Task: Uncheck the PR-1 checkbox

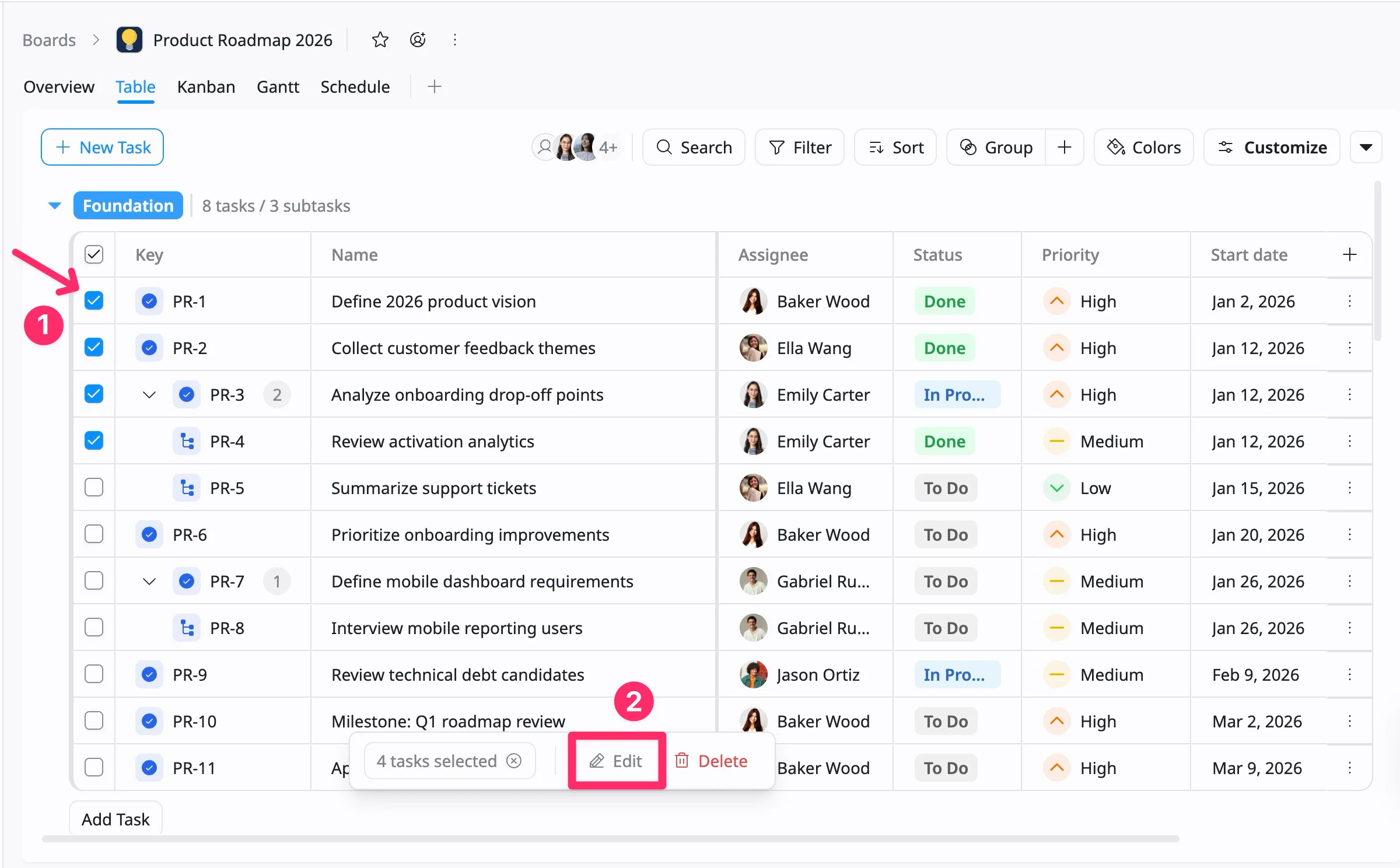Action: pos(94,301)
